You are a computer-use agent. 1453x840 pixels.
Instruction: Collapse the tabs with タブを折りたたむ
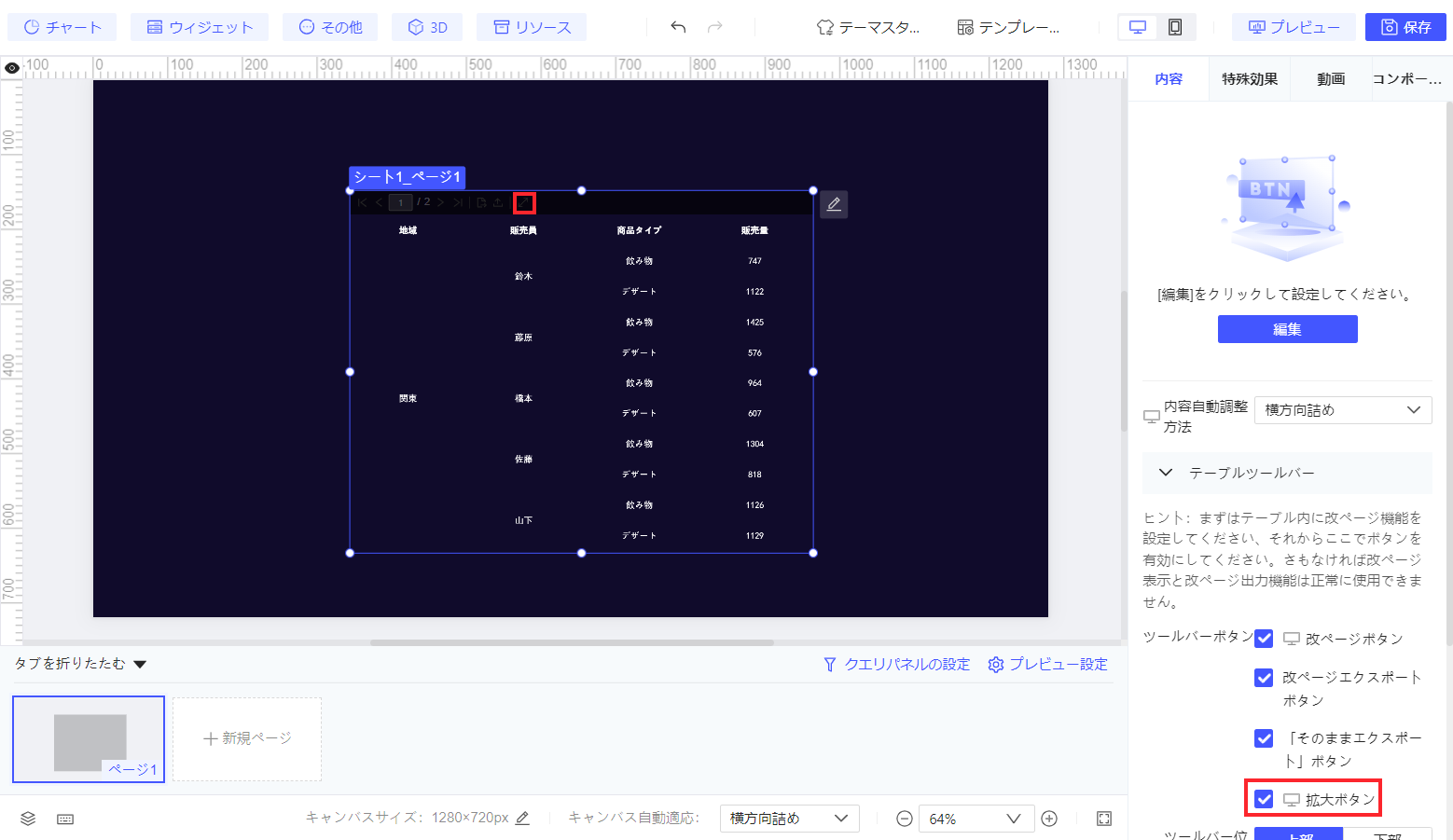[x=81, y=664]
